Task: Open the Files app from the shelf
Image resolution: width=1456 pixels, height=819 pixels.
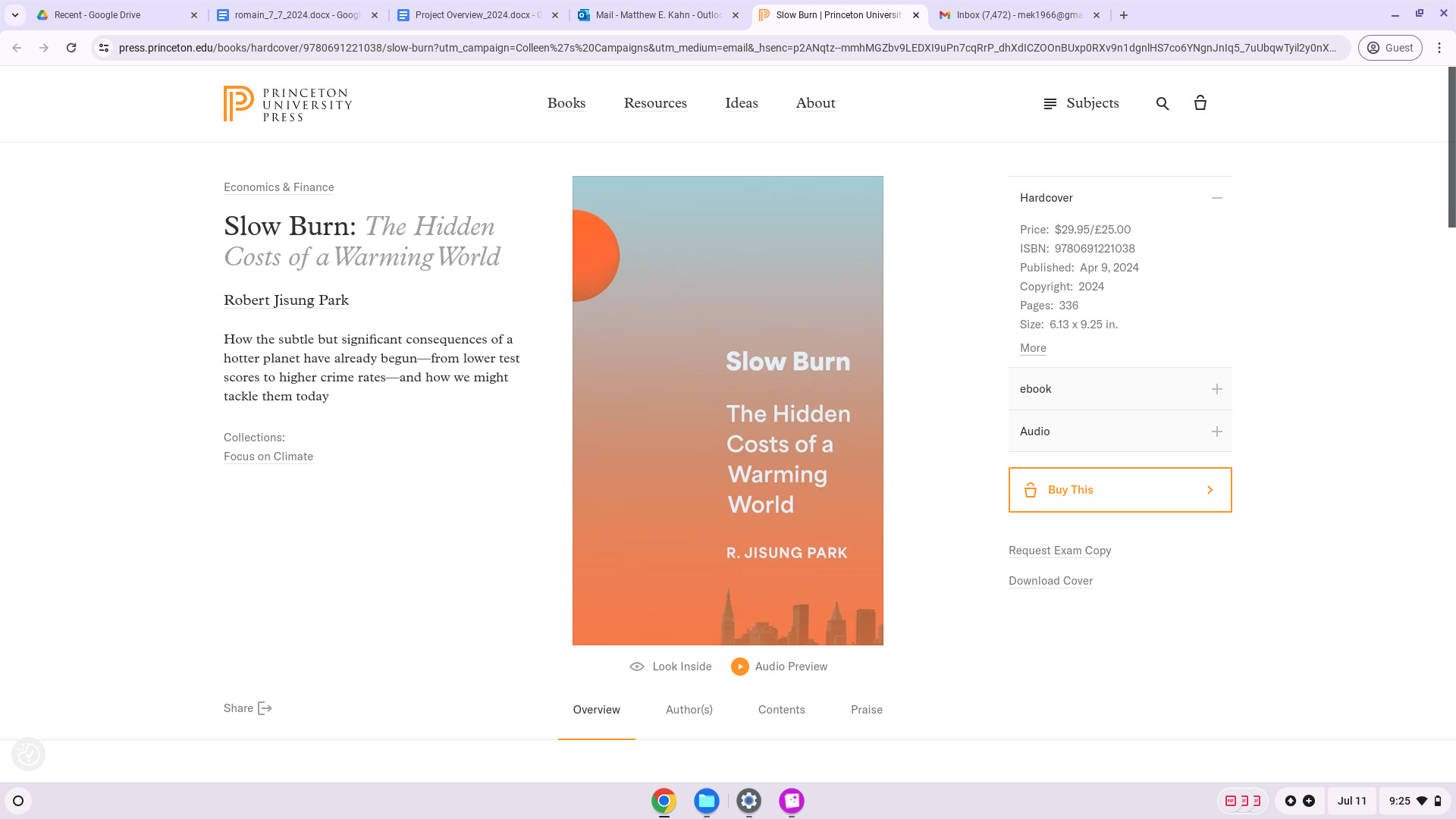Action: 706,801
